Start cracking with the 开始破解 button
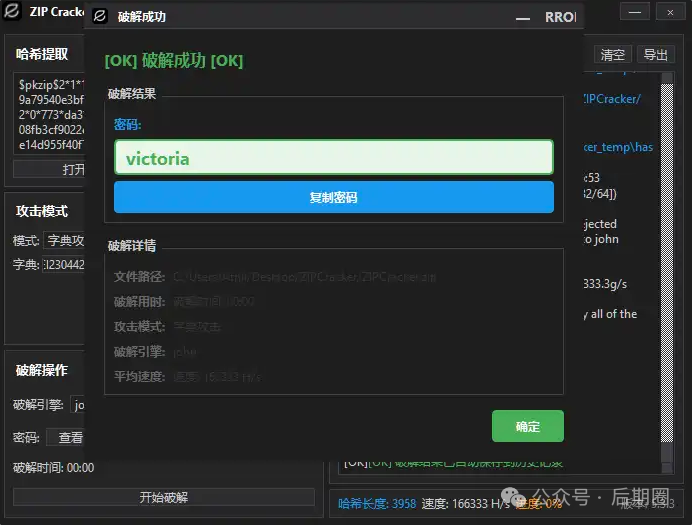This screenshot has height=525, width=692. 164,497
